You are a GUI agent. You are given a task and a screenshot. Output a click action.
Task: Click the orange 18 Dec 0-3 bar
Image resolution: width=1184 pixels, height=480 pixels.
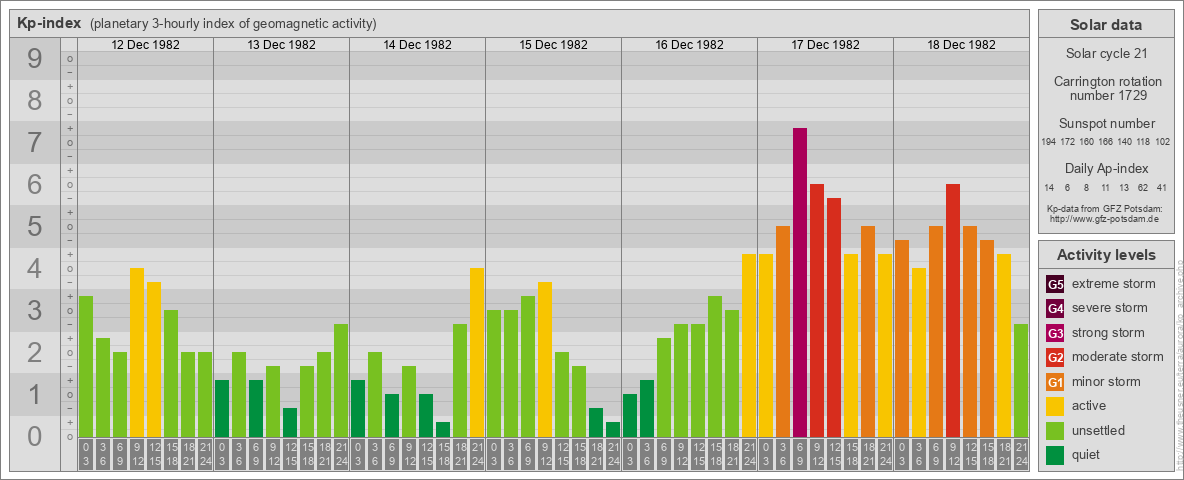(902, 338)
